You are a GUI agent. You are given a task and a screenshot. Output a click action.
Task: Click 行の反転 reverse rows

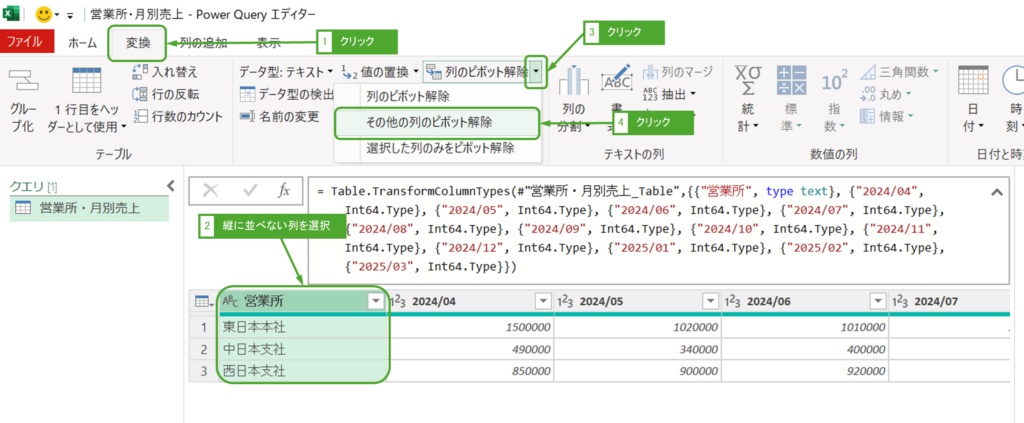coord(166,94)
